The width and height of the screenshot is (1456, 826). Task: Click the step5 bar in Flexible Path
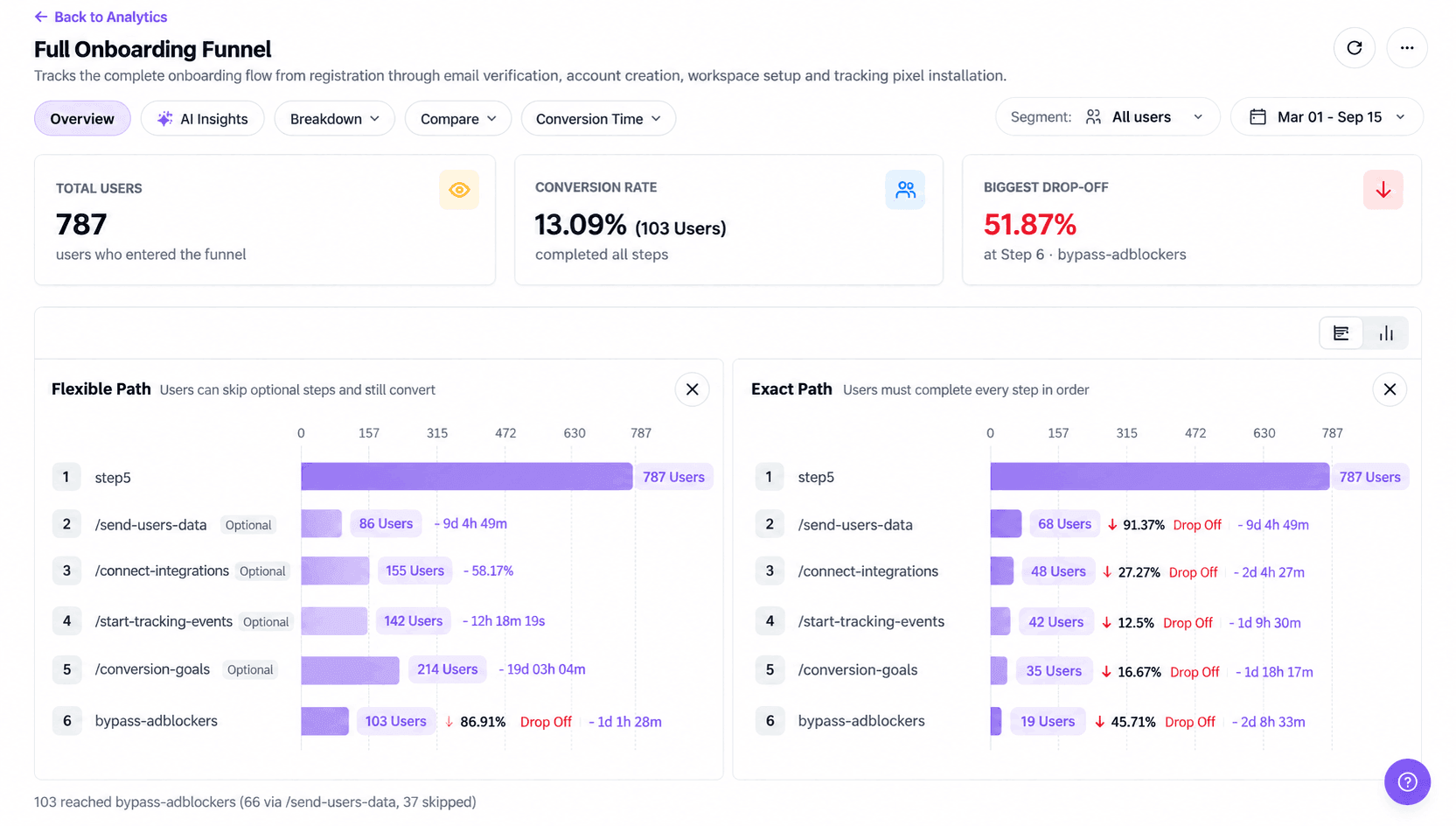[x=467, y=476]
